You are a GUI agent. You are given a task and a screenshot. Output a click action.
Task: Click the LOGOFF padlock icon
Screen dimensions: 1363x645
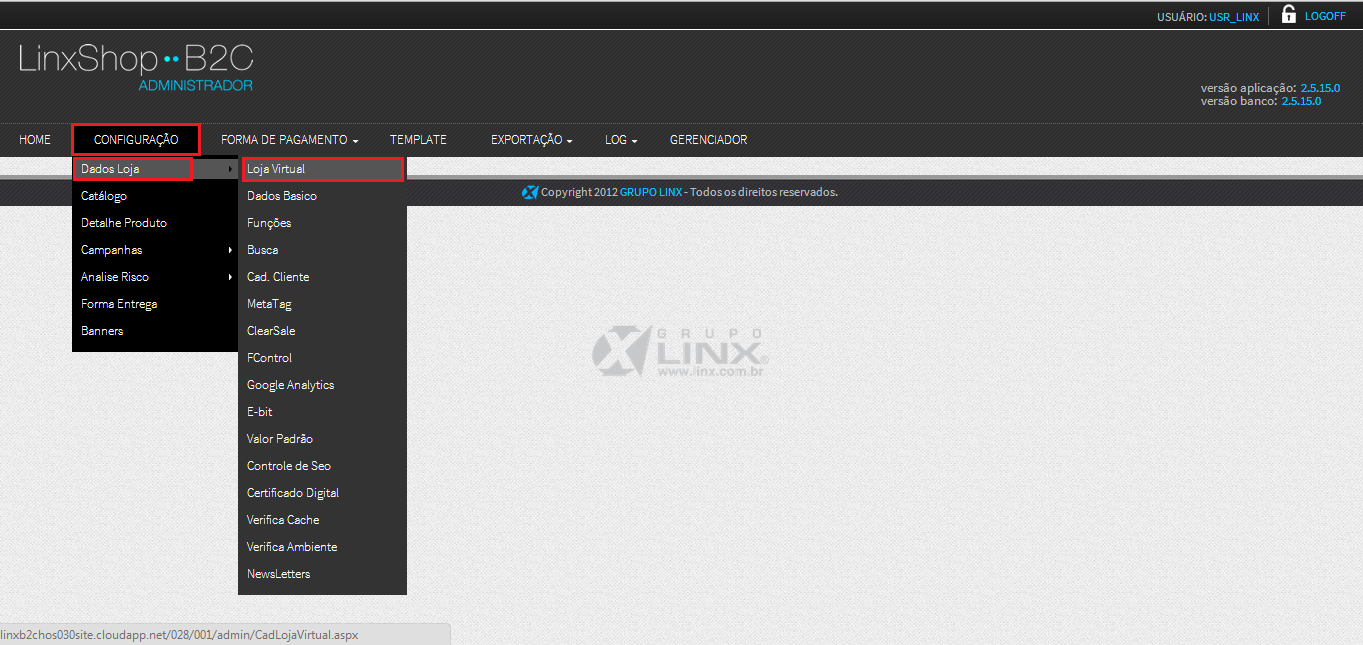coord(1289,14)
